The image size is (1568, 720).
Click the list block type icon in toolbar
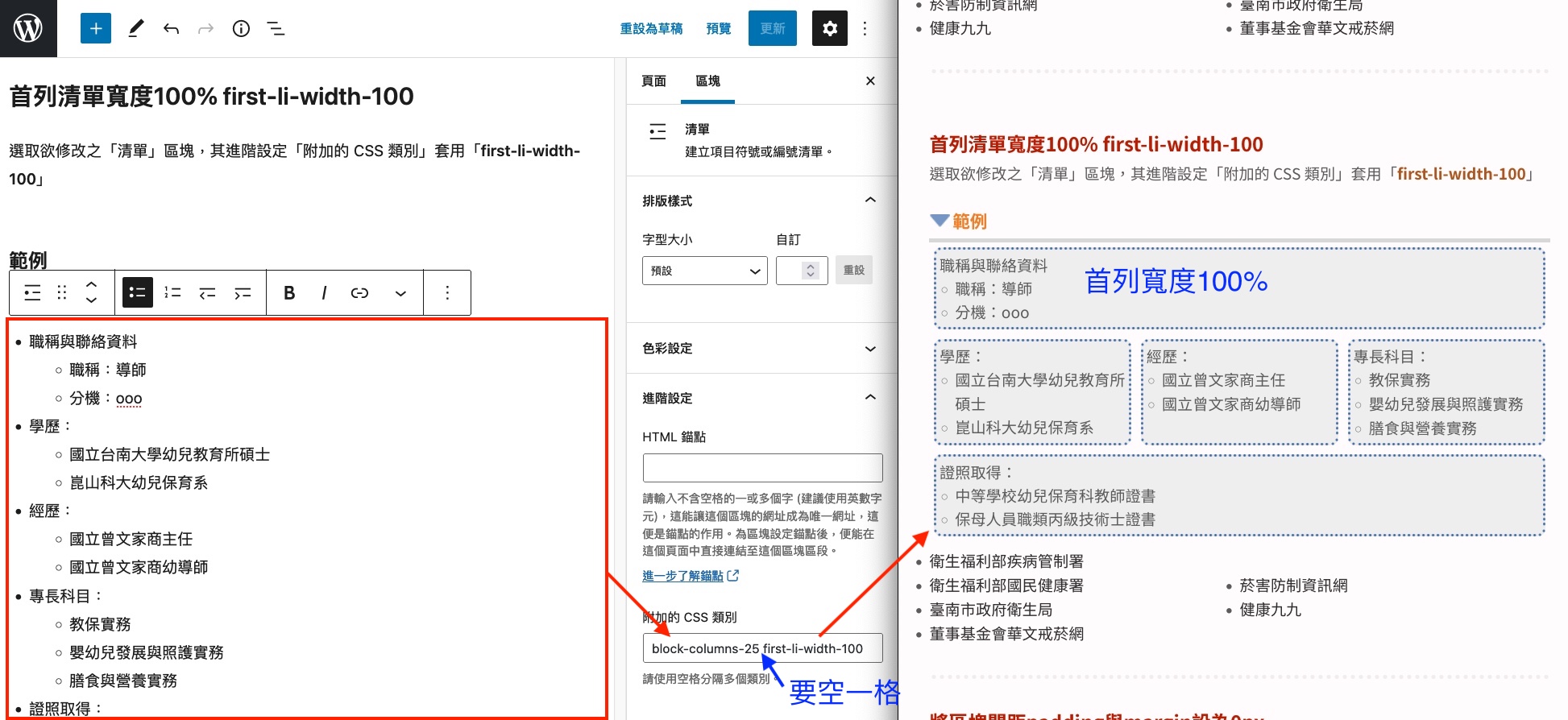click(x=32, y=292)
